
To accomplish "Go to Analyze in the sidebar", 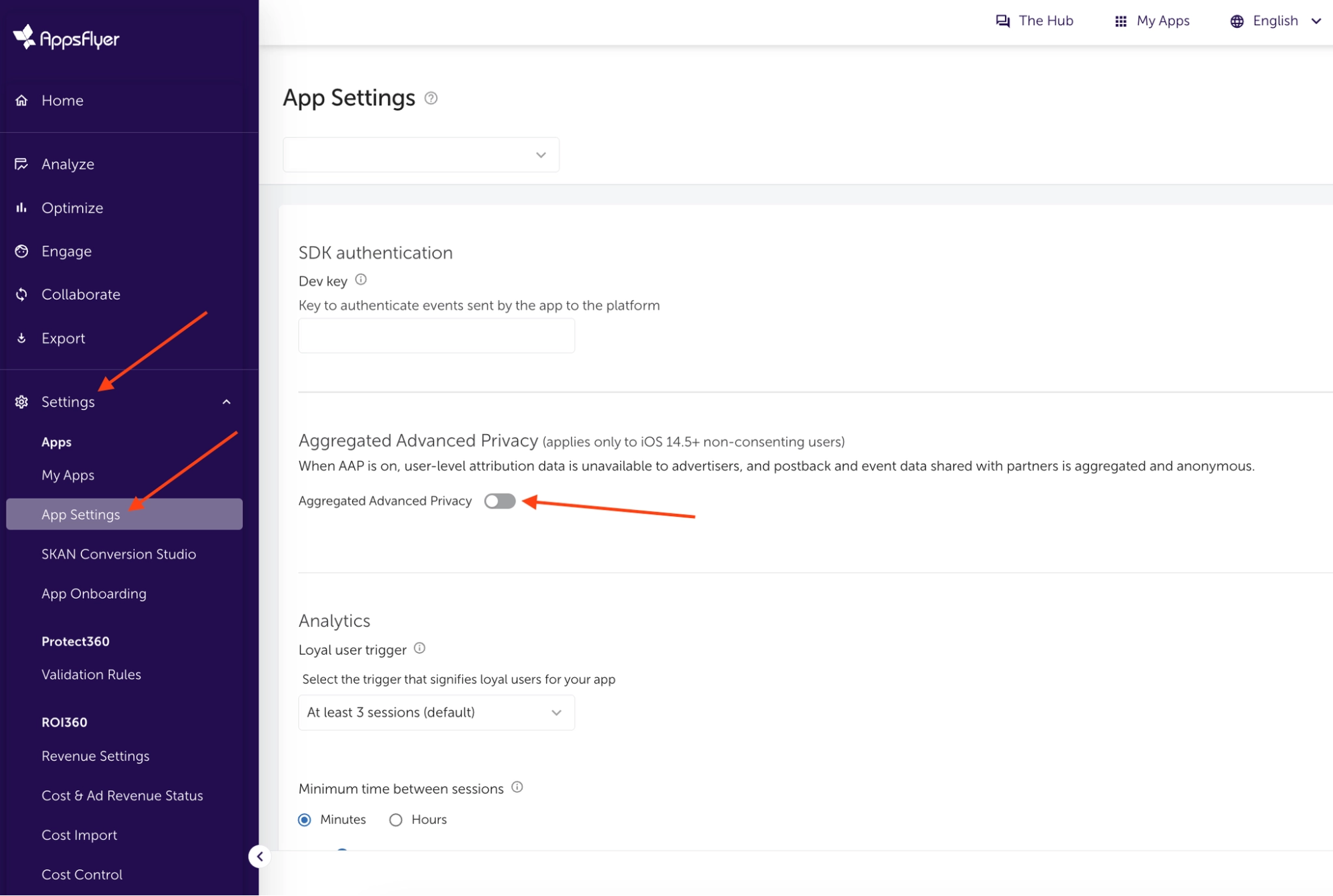I will pyautogui.click(x=67, y=164).
